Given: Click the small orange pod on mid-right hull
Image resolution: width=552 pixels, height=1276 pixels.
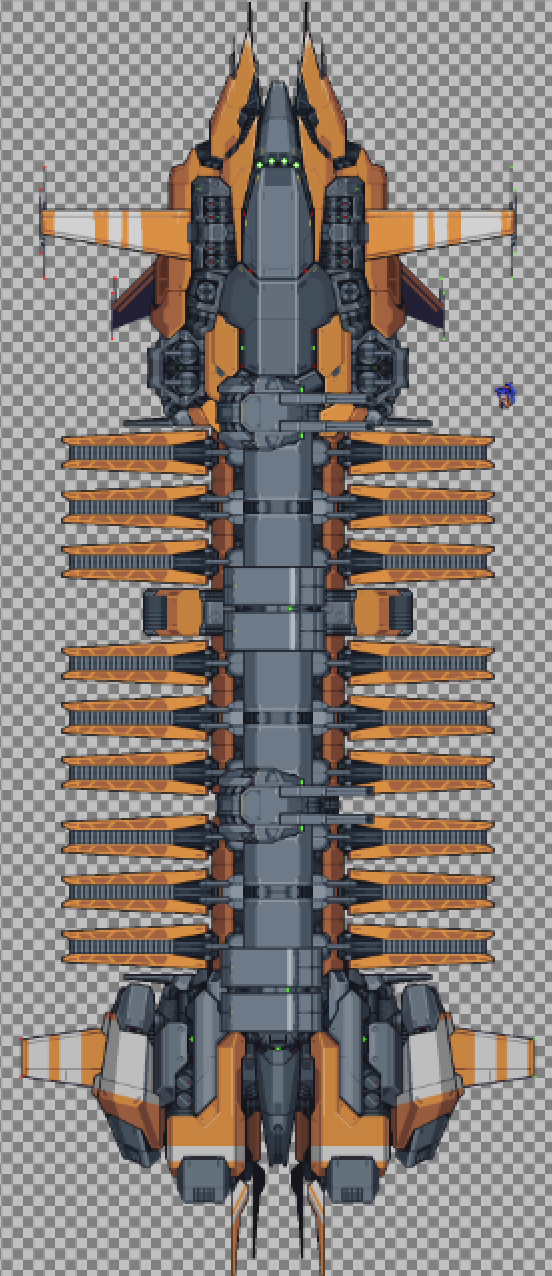Looking at the screenshot, I should tap(380, 612).
